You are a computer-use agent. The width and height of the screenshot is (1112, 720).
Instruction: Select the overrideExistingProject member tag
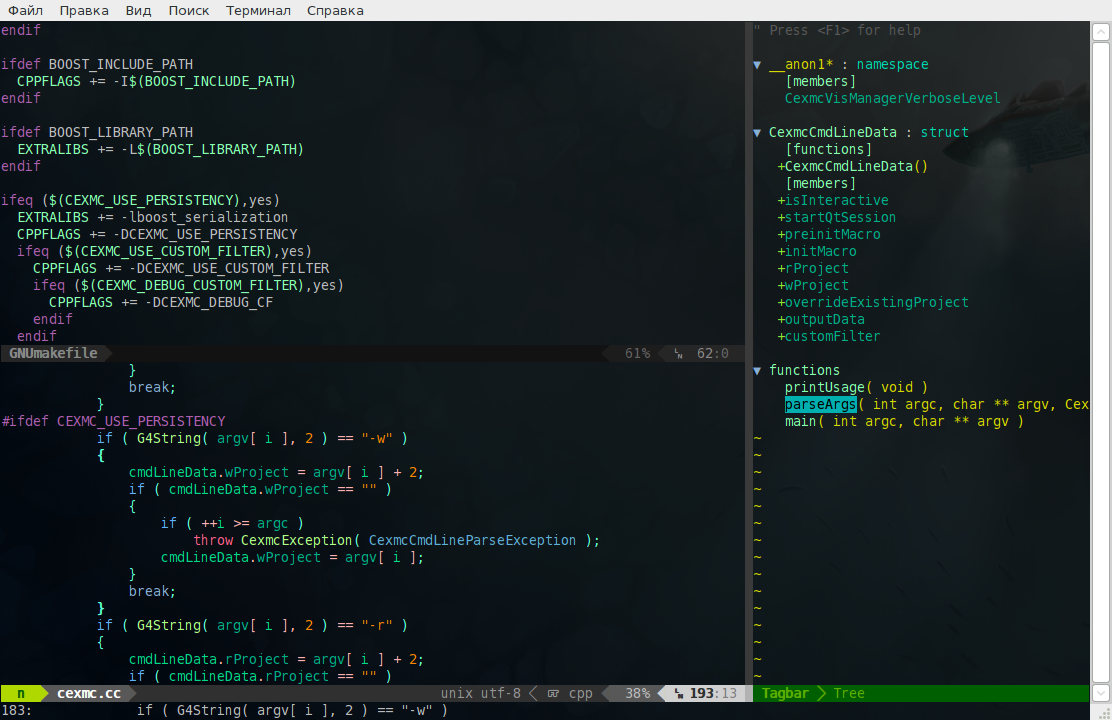pyautogui.click(x=873, y=303)
